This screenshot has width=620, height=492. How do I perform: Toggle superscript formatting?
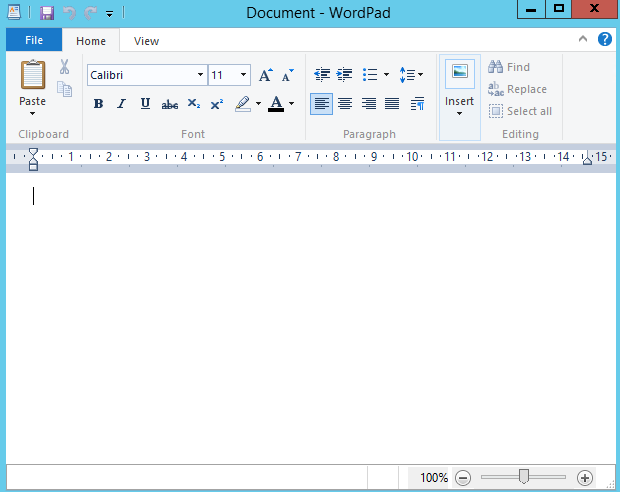tap(217, 104)
